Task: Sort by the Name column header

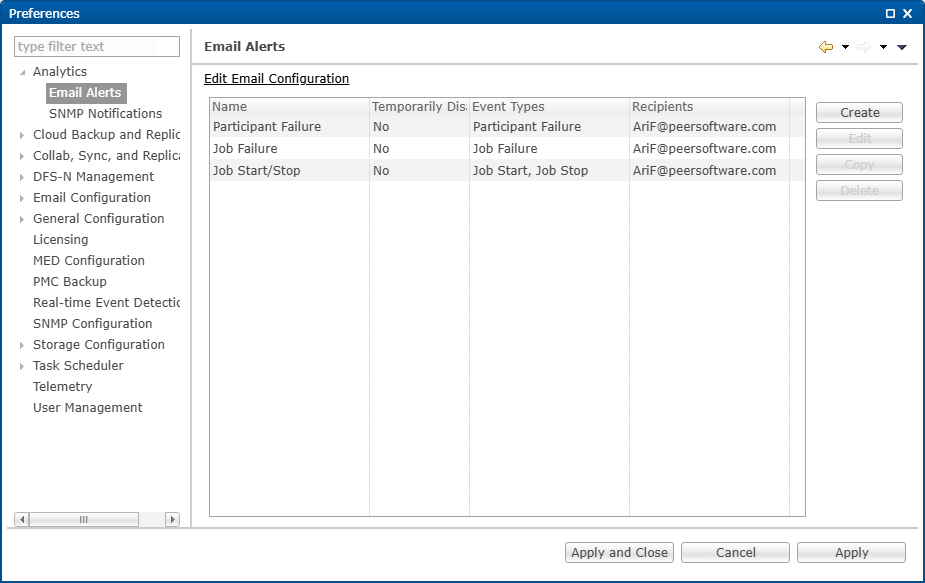Action: pos(290,107)
